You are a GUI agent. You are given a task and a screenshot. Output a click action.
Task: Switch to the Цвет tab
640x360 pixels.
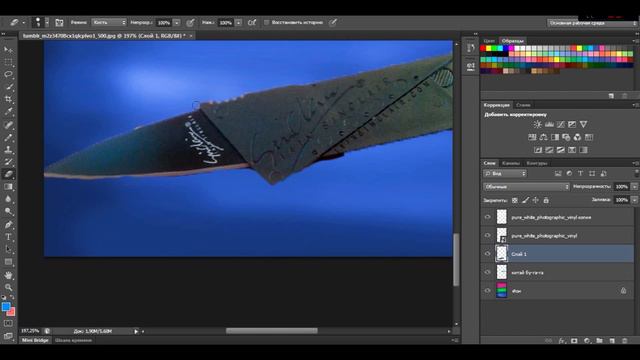pyautogui.click(x=489, y=41)
